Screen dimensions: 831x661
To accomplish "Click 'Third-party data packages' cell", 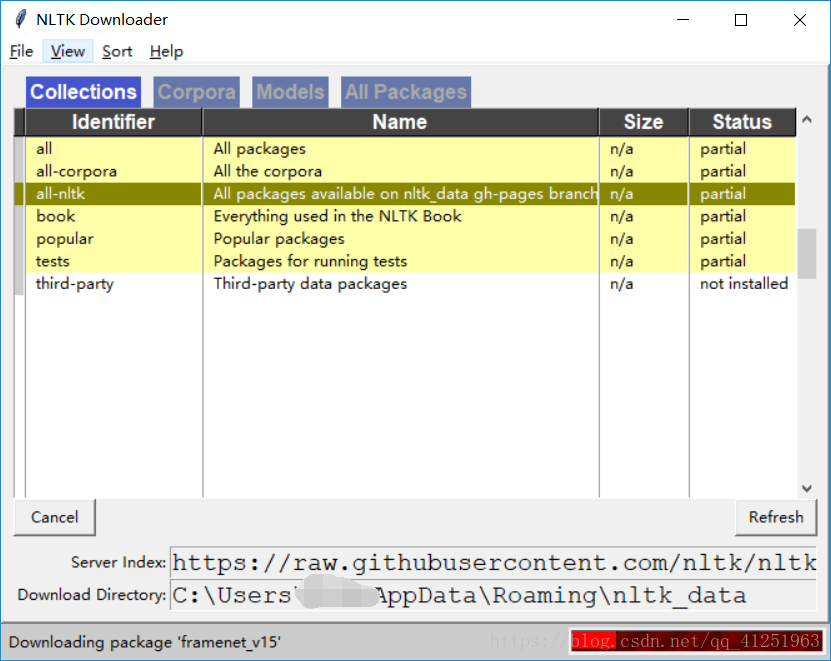I will tap(401, 284).
